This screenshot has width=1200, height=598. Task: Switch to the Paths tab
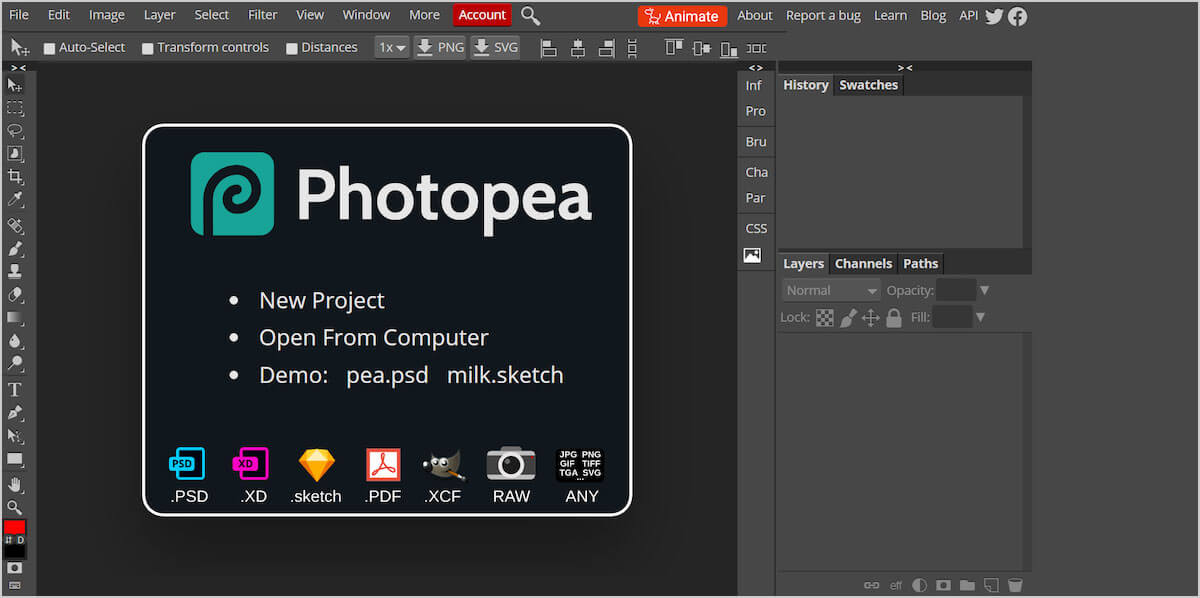[x=920, y=264]
